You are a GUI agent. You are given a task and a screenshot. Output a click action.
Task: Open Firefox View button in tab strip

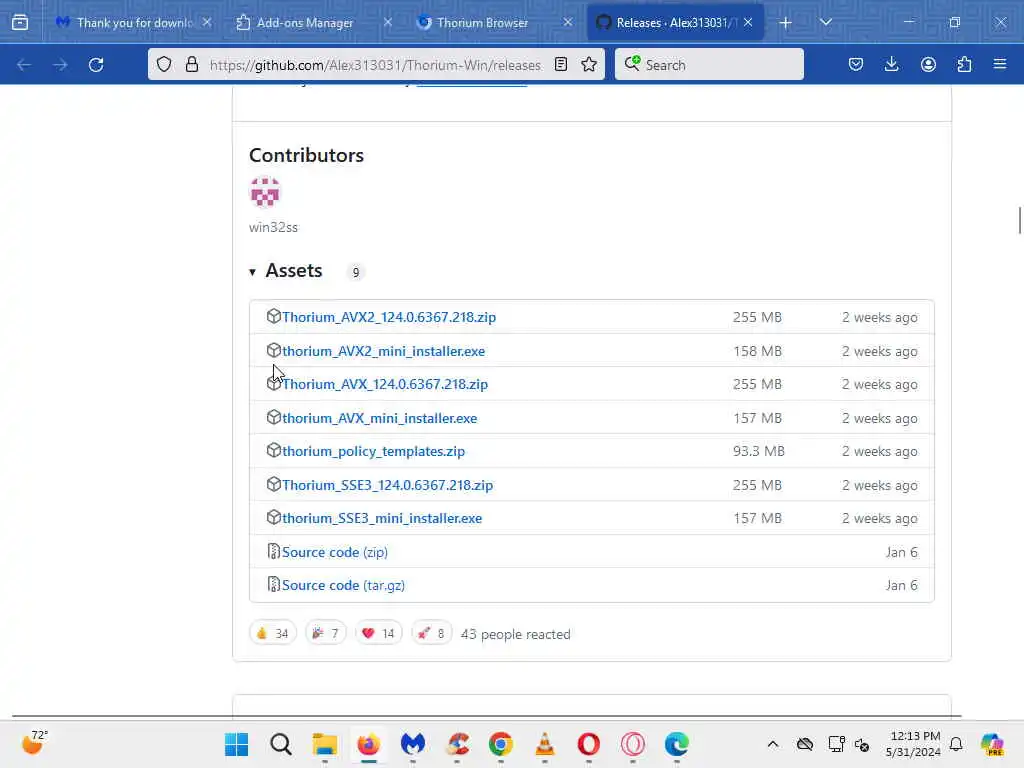20,23
